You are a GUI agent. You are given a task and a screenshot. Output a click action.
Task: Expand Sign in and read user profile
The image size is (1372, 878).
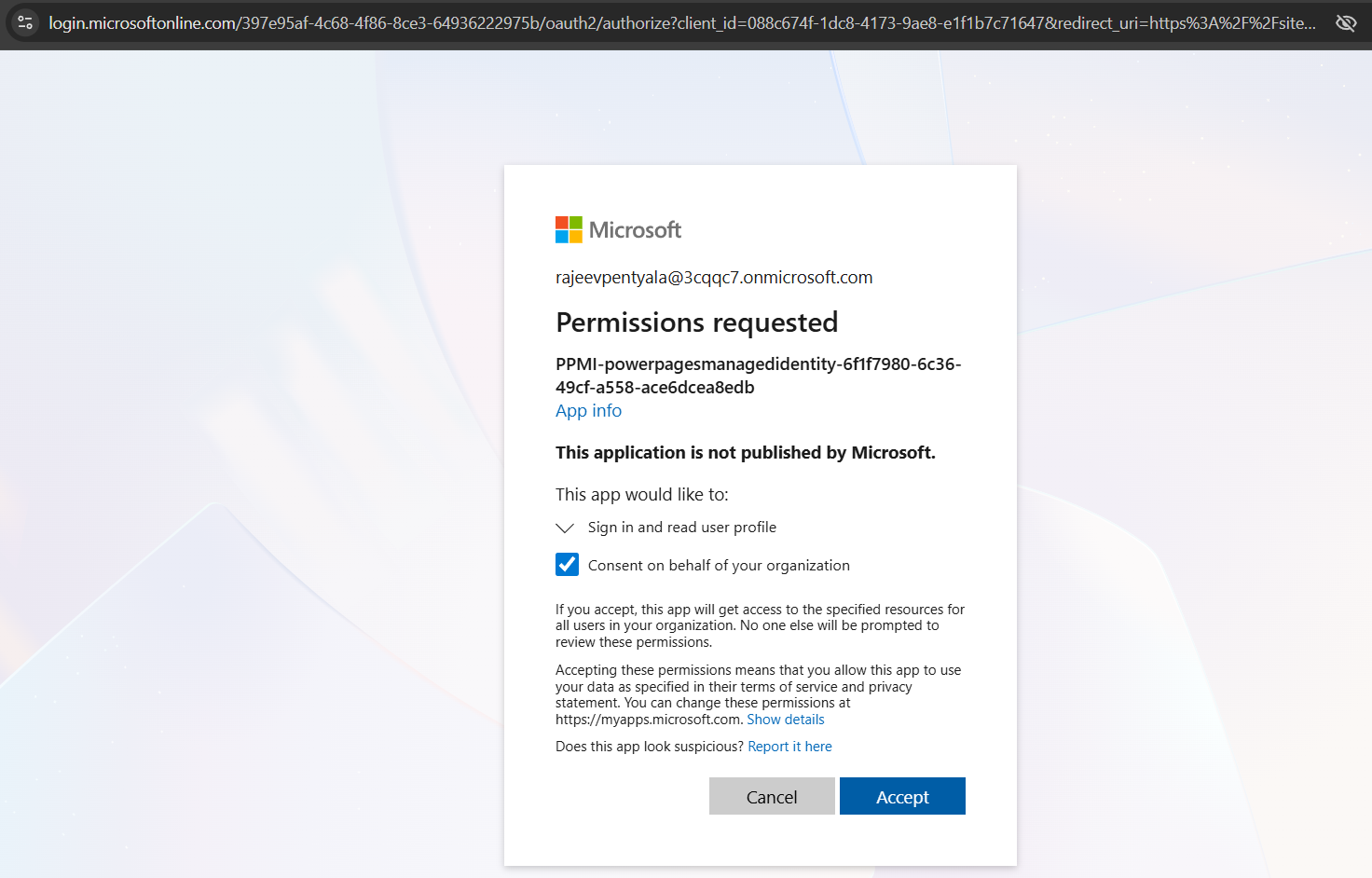pyautogui.click(x=681, y=528)
